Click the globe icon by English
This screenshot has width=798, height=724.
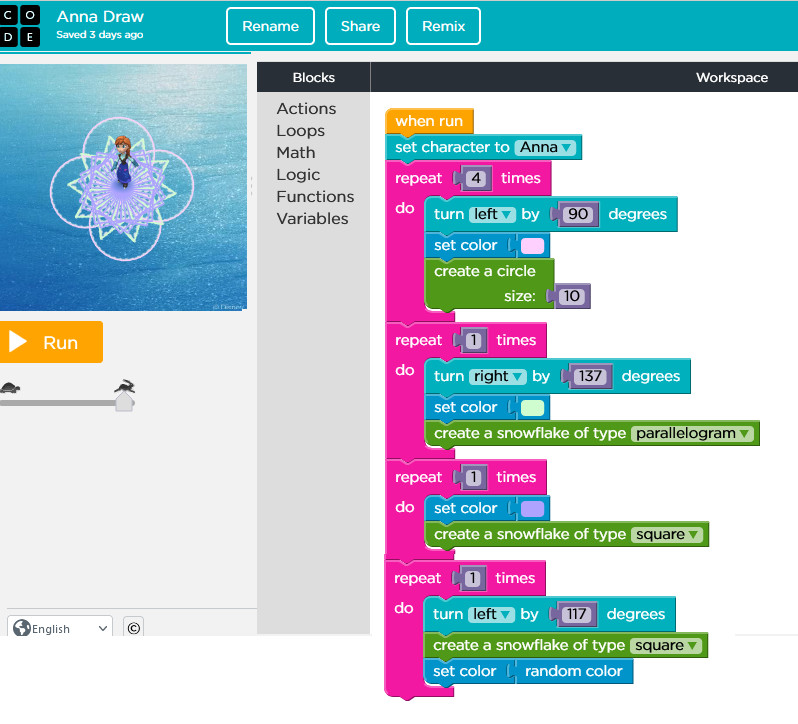click(22, 628)
